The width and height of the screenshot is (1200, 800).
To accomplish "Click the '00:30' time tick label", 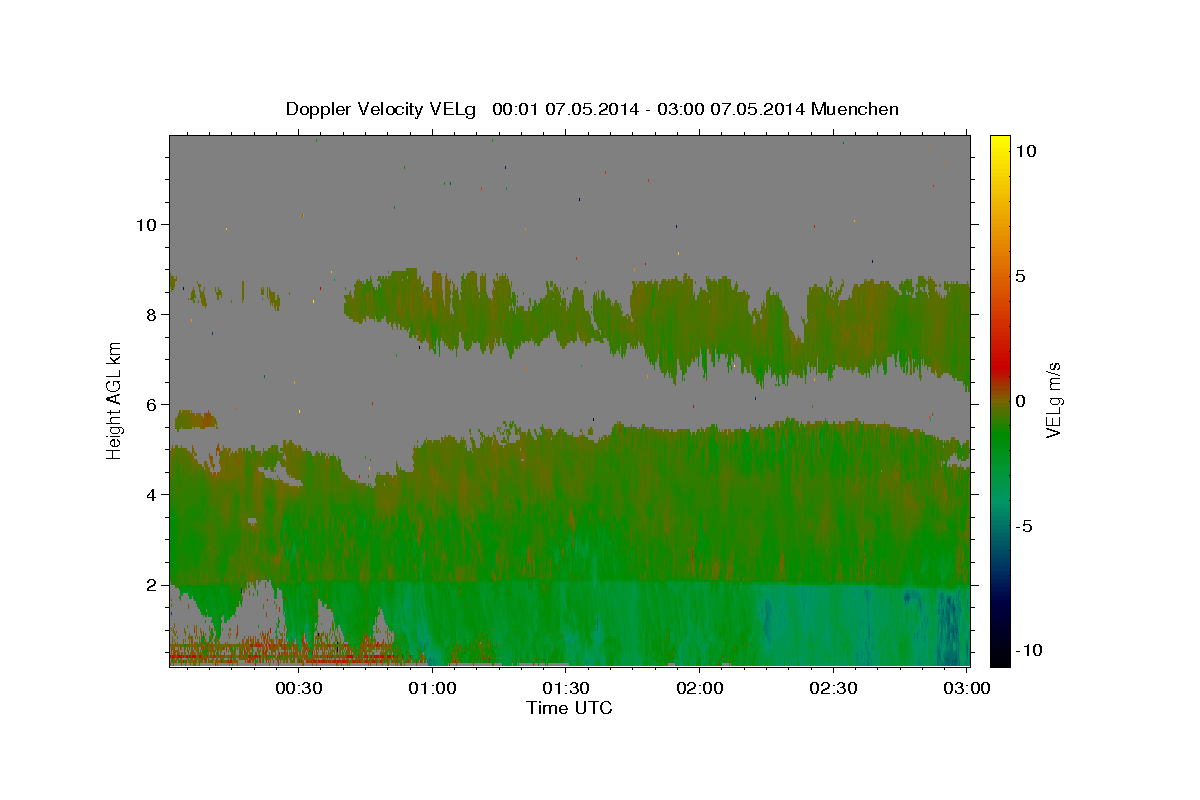I will point(297,688).
